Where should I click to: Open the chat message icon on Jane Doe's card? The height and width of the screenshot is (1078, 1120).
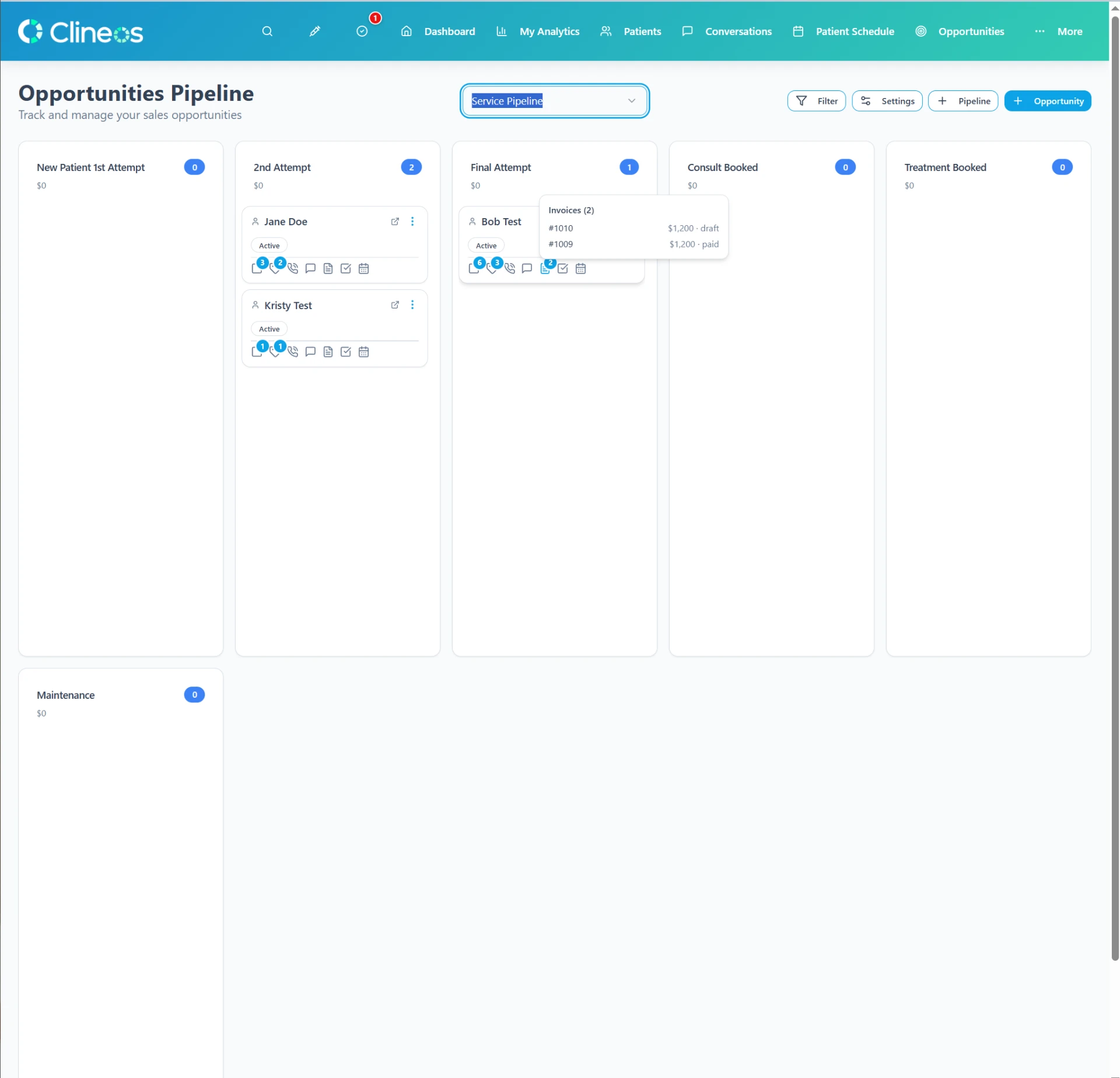tap(310, 269)
